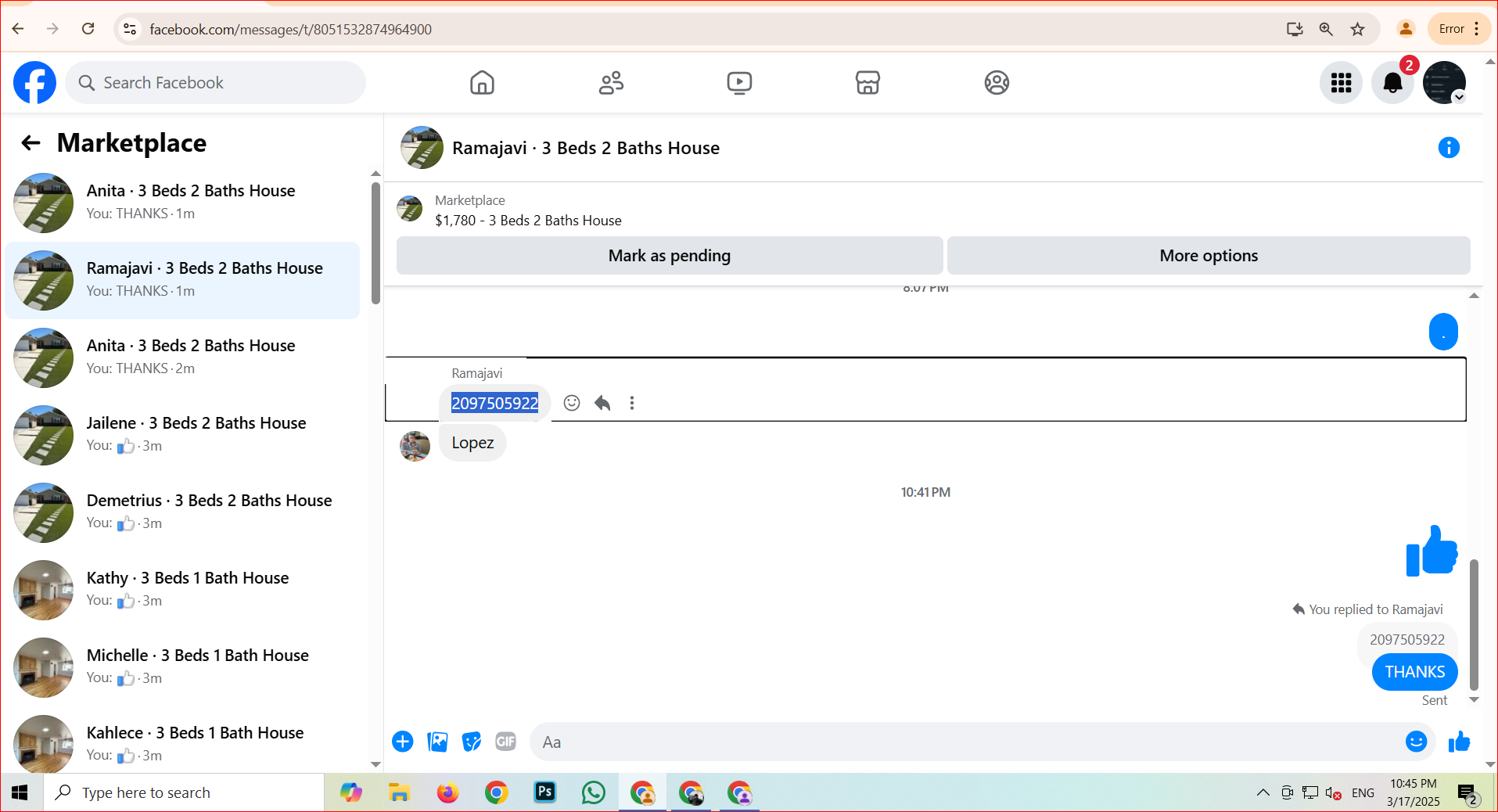The width and height of the screenshot is (1498, 812).
Task: Open Anita conversation sent 1m ago
Action: click(x=182, y=203)
